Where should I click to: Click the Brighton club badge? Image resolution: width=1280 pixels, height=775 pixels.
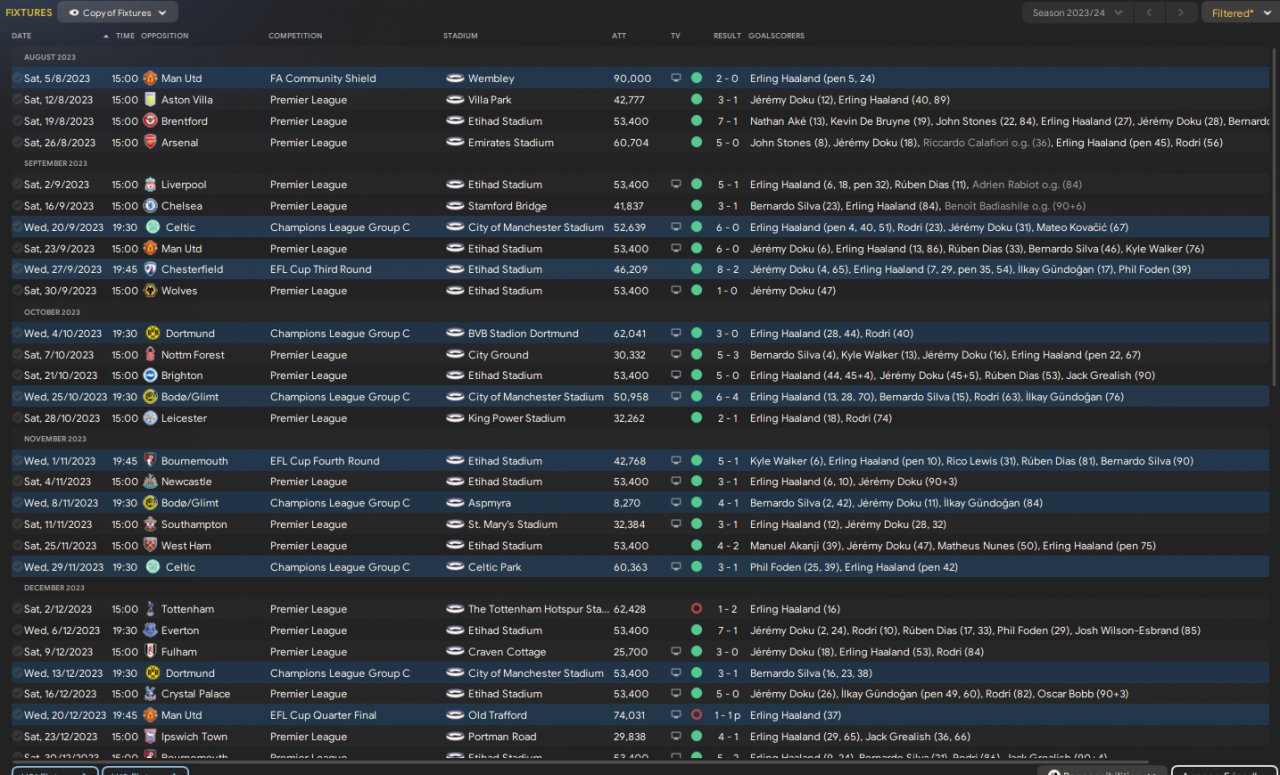pyautogui.click(x=150, y=376)
